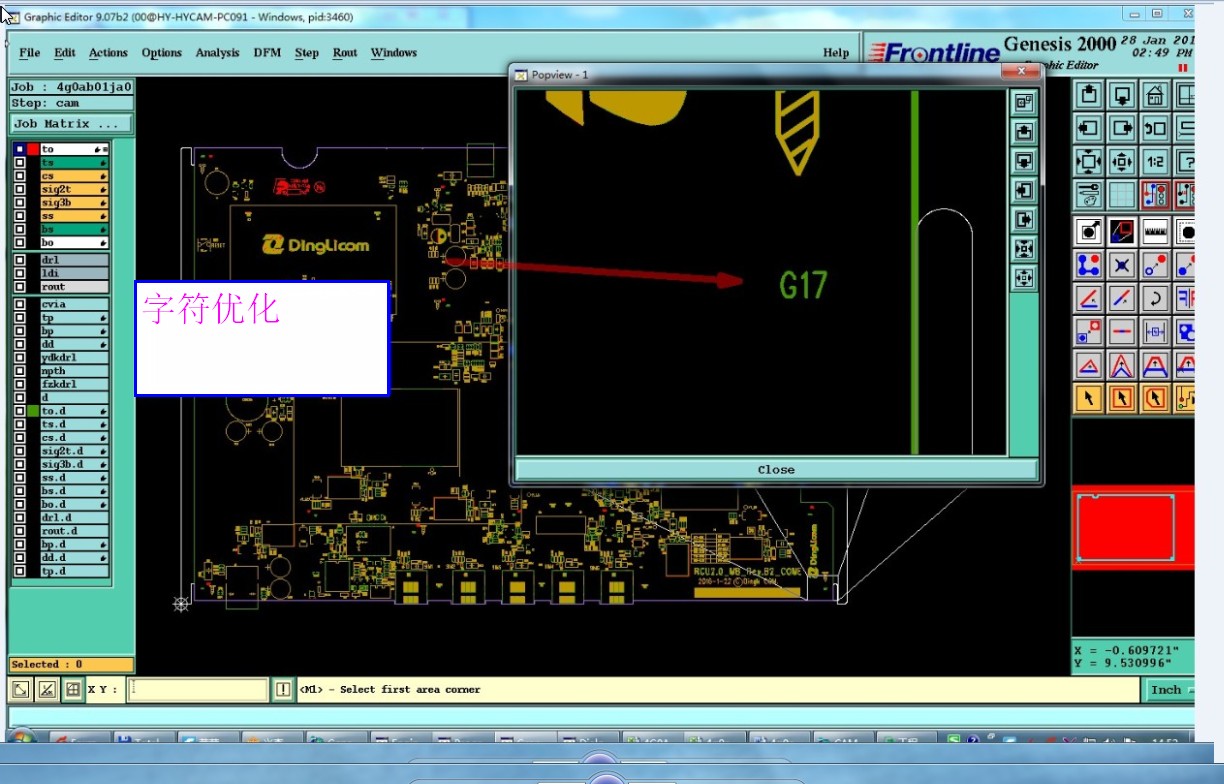This screenshot has width=1224, height=784.
Task: Click the Popview zoom in icon
Action: click(1024, 249)
